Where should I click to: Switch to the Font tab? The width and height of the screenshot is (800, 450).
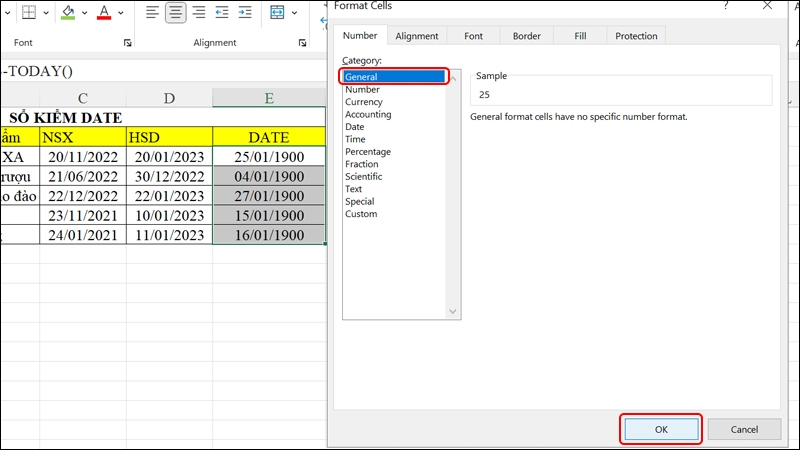(473, 36)
